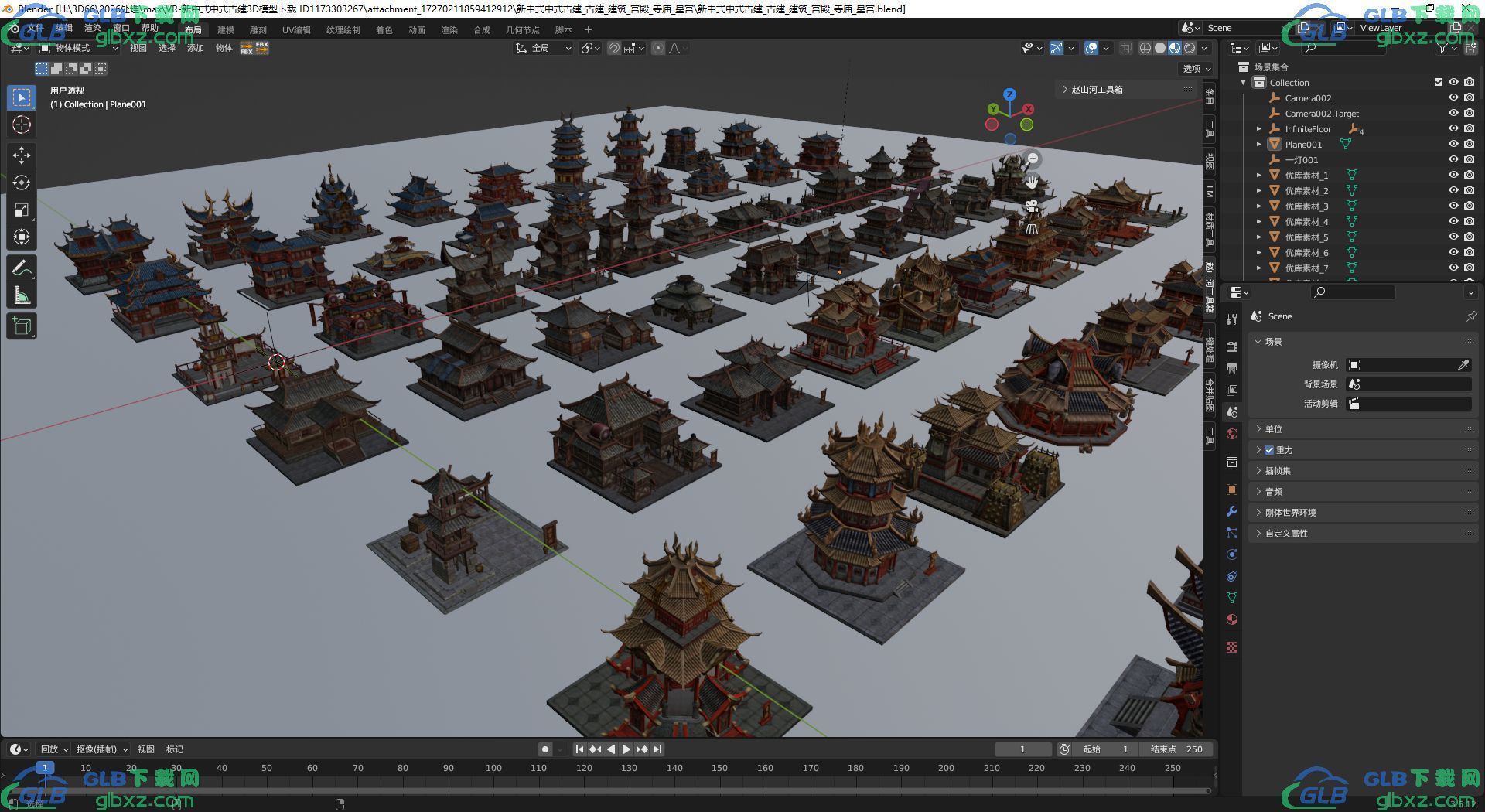Uncheck the Collection exclude checkbox
1485x812 pixels.
(1439, 83)
